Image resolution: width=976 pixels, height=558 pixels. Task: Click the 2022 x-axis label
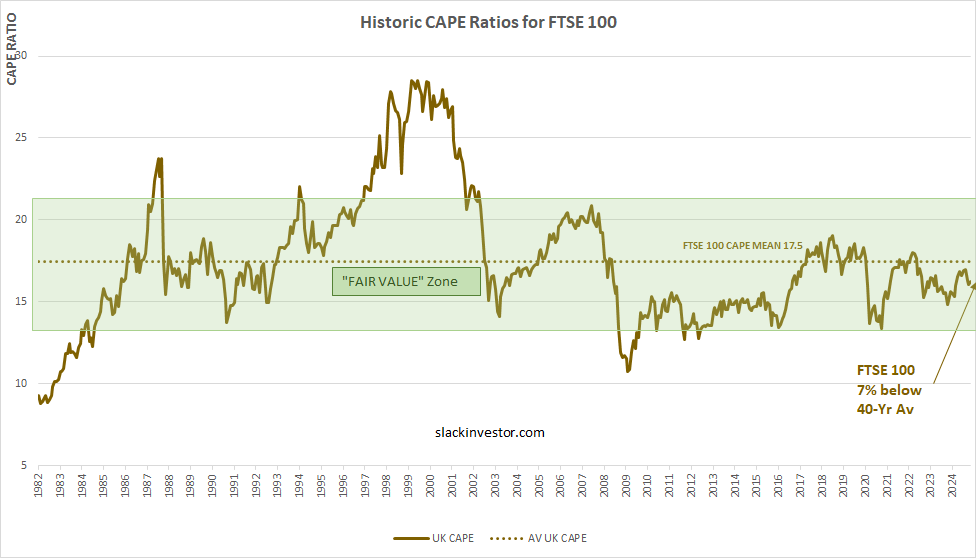(x=909, y=486)
